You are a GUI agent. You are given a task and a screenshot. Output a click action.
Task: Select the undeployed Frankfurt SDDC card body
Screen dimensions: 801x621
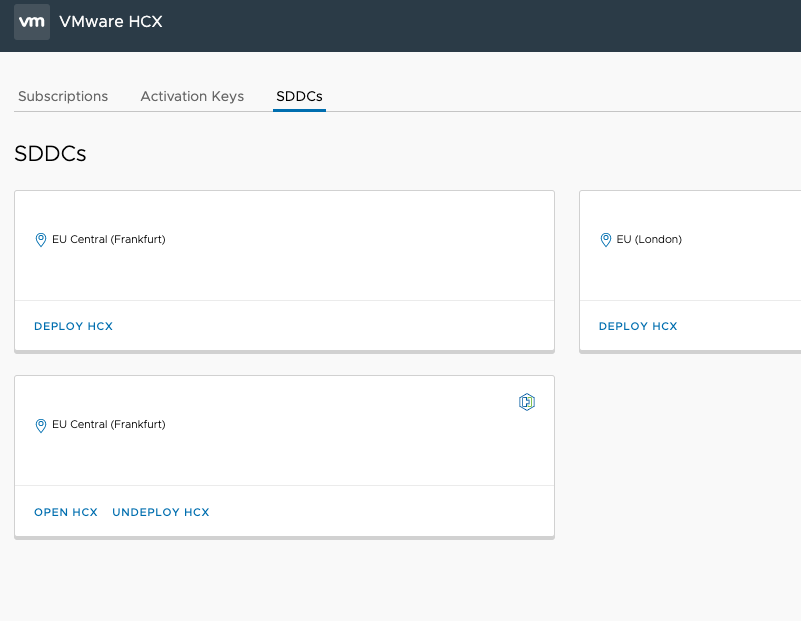285,246
